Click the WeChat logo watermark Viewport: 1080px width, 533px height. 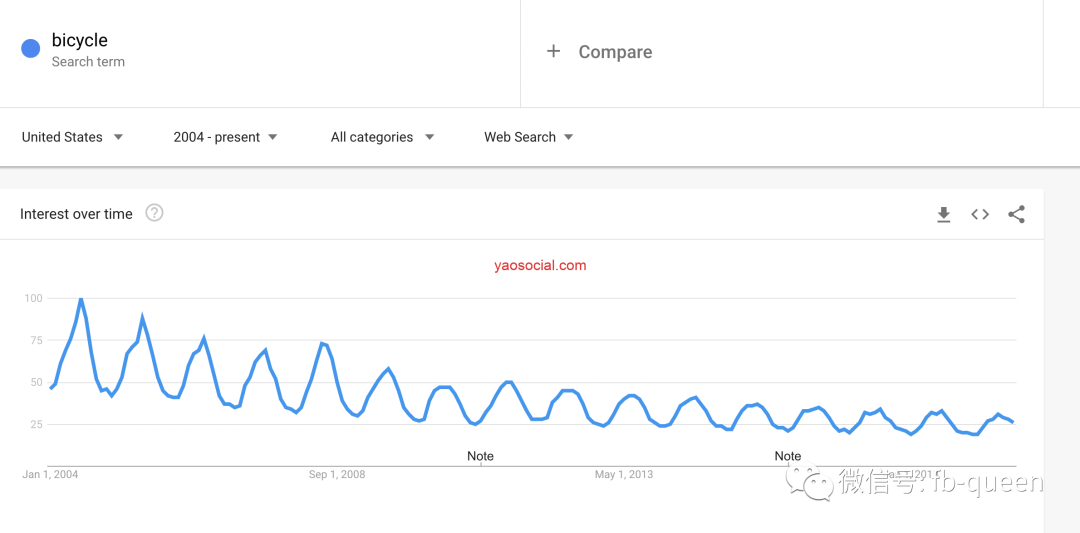click(809, 482)
